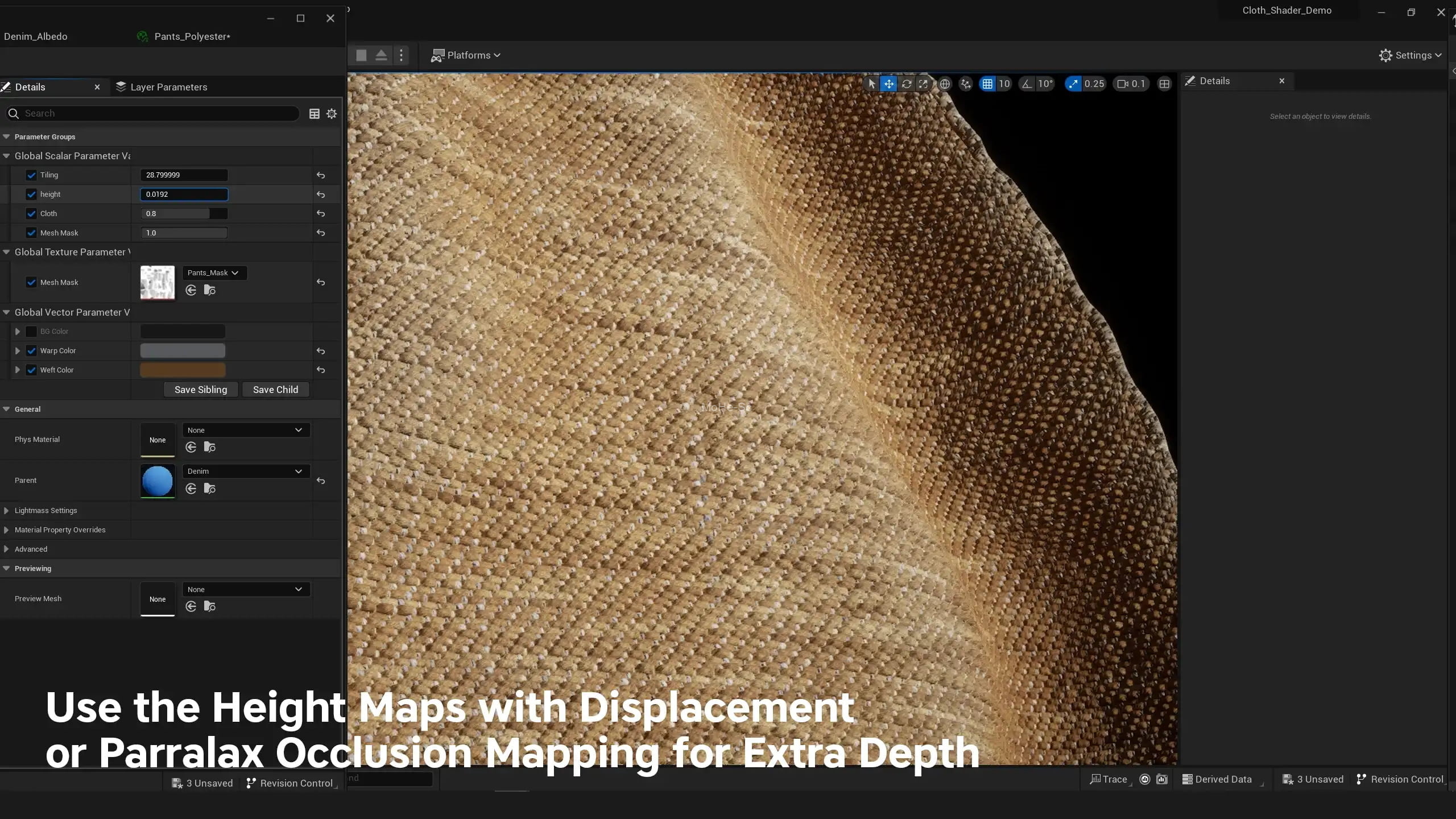Browse to Pants_Mask asset in Content Browser

point(209,290)
